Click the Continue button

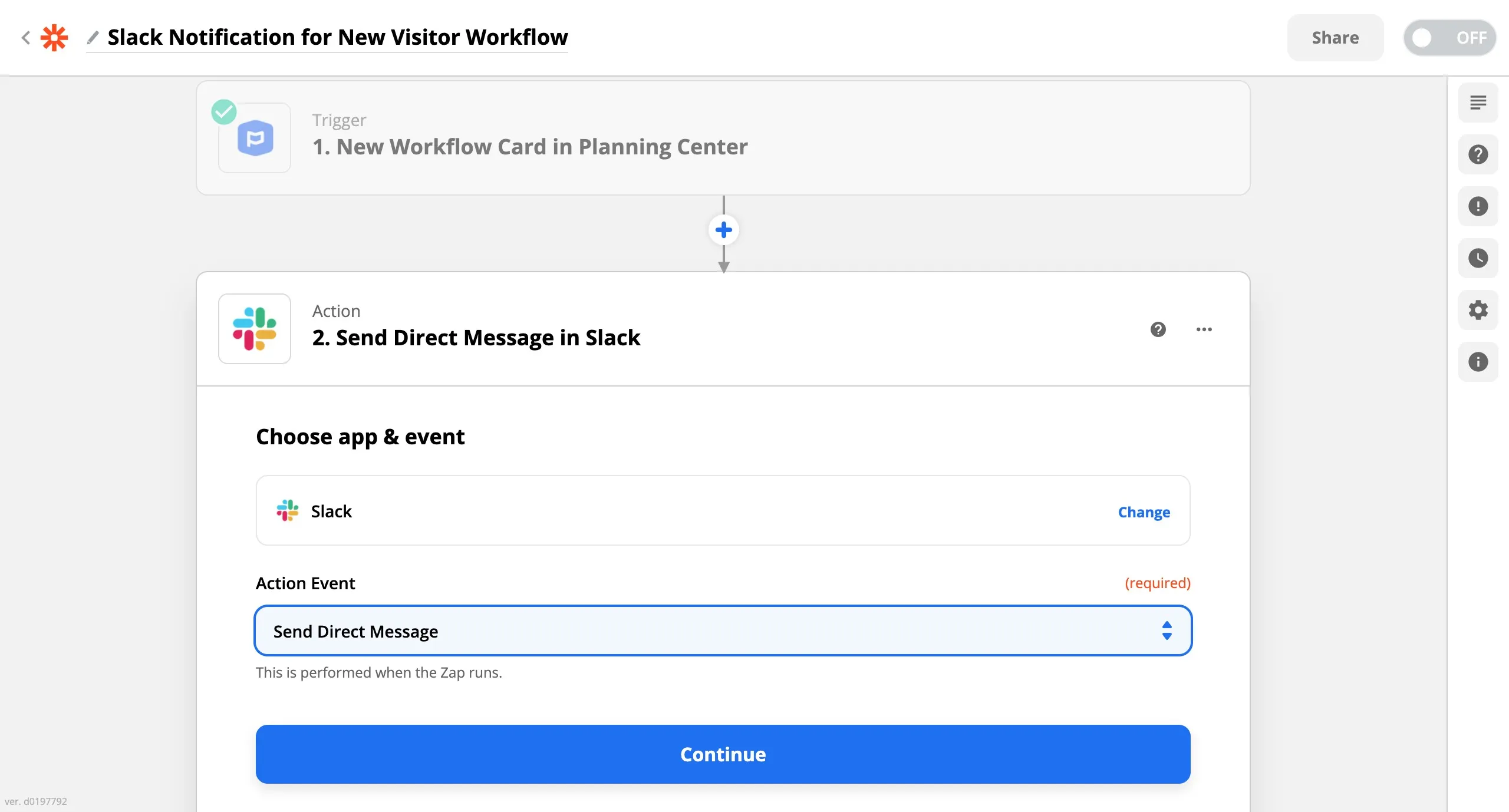click(x=723, y=754)
